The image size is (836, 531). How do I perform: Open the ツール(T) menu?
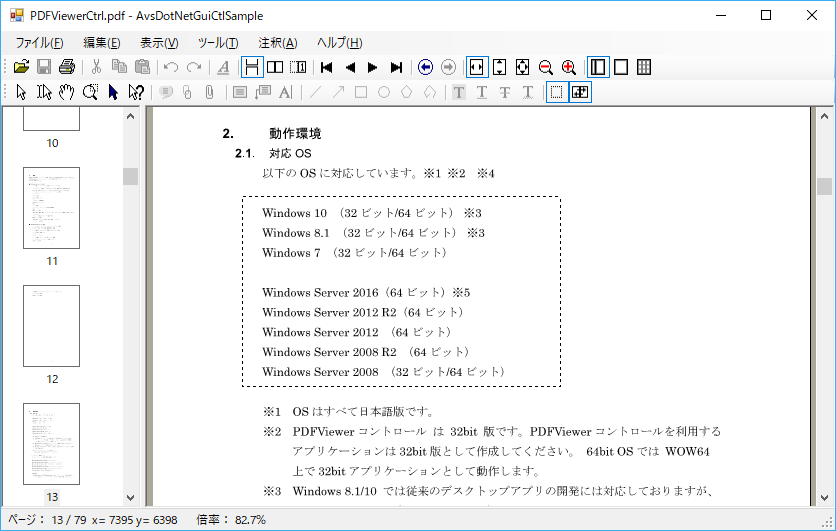point(218,43)
